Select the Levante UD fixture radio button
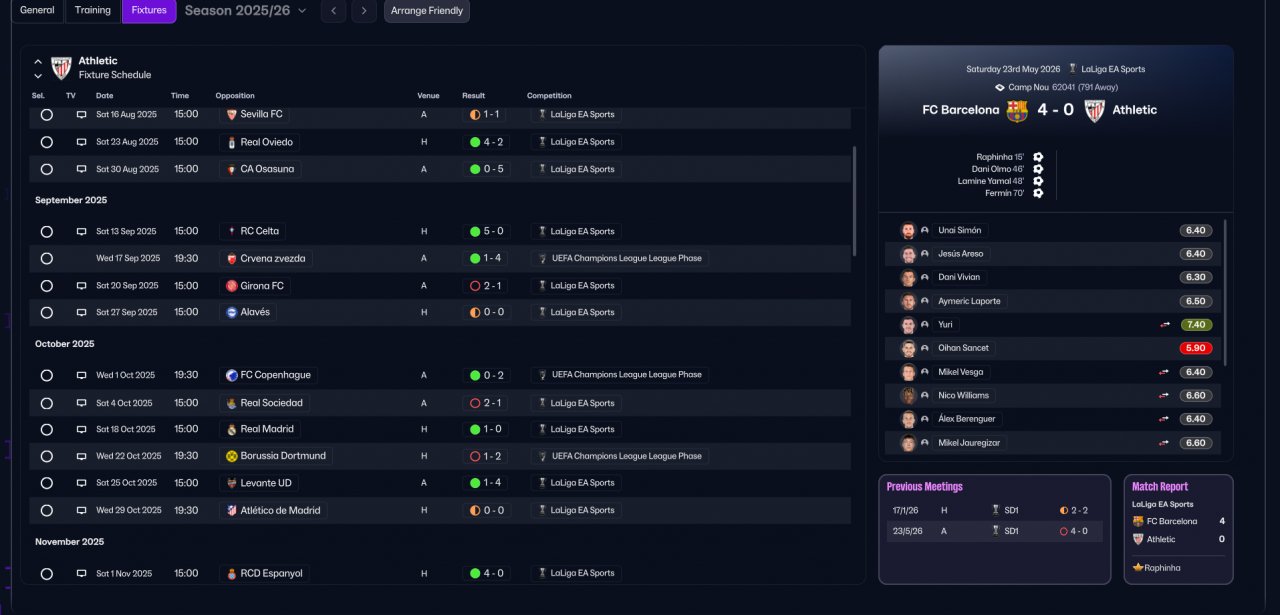 click(x=46, y=483)
